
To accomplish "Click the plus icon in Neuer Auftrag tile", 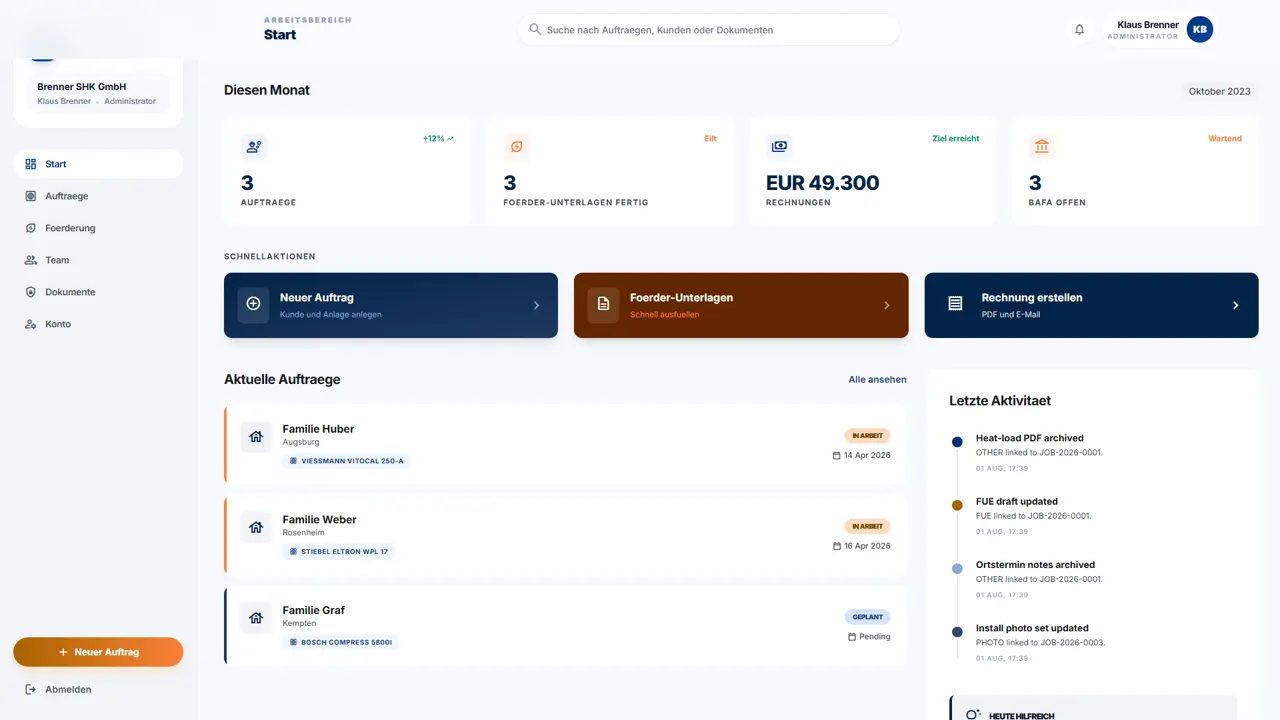I will pos(253,304).
